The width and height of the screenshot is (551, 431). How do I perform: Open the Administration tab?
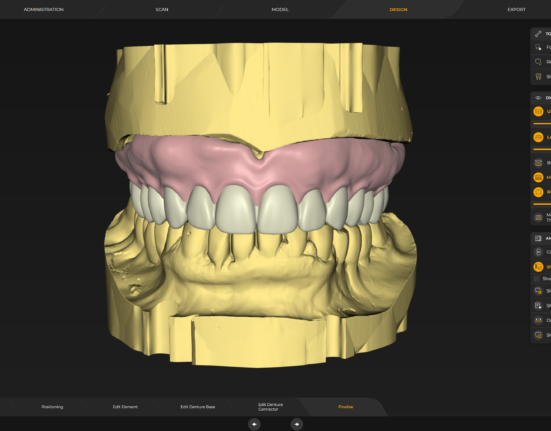tap(44, 9)
